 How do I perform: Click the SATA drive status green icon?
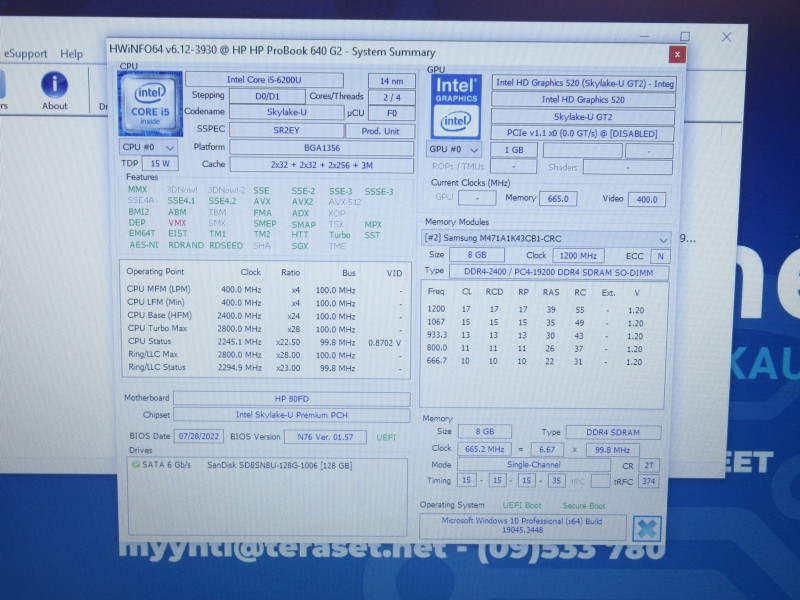coord(136,465)
